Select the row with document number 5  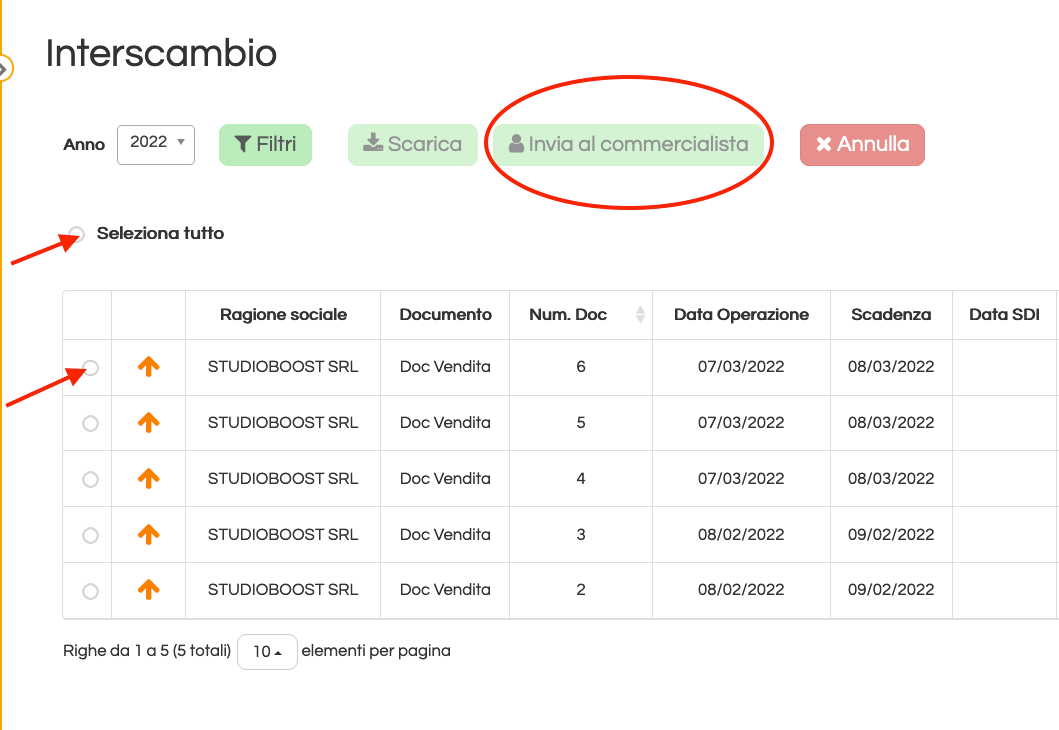coord(91,423)
